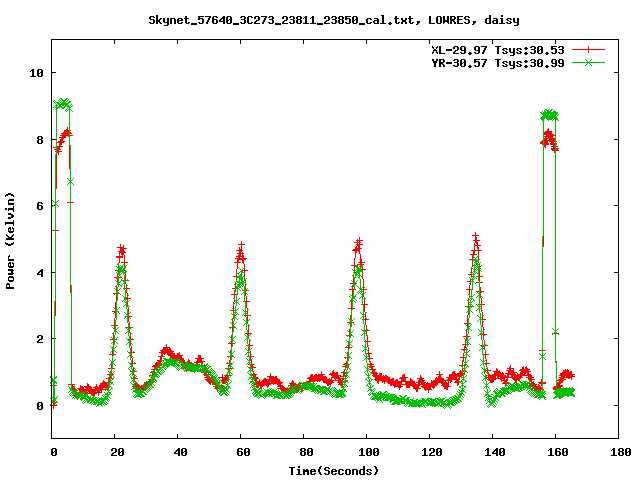
Task: Click the x-axis tick label "60"
Action: (243, 452)
